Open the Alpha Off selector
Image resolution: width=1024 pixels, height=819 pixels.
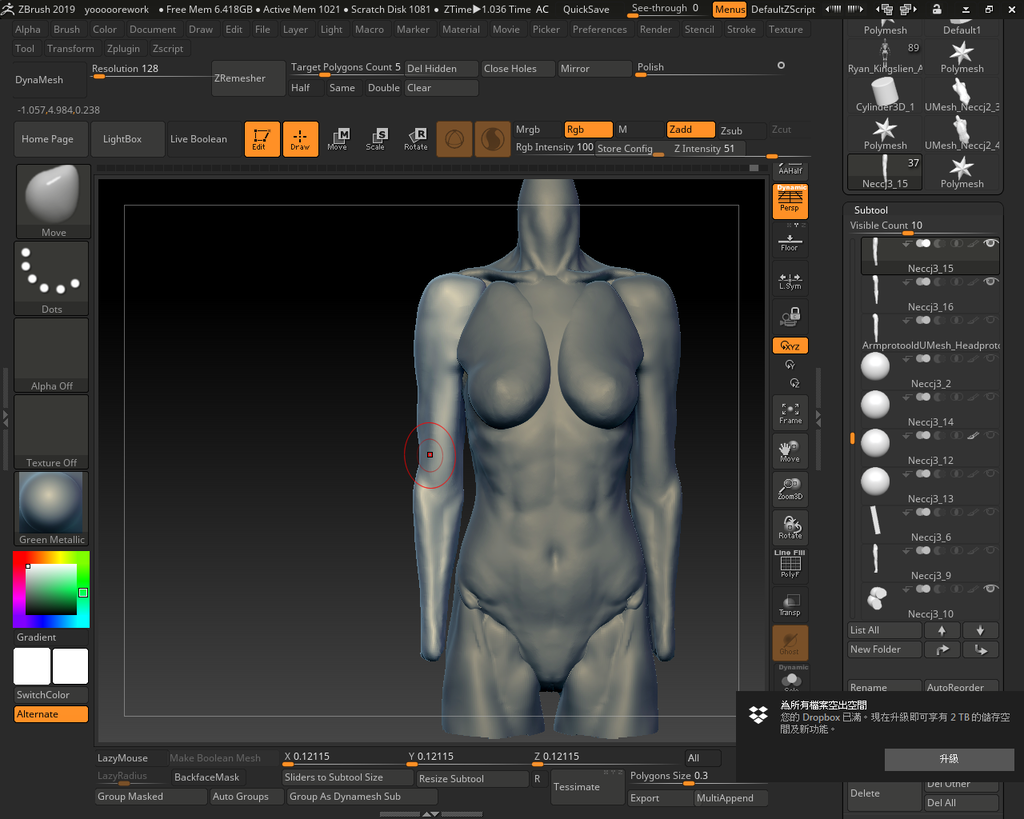click(52, 355)
